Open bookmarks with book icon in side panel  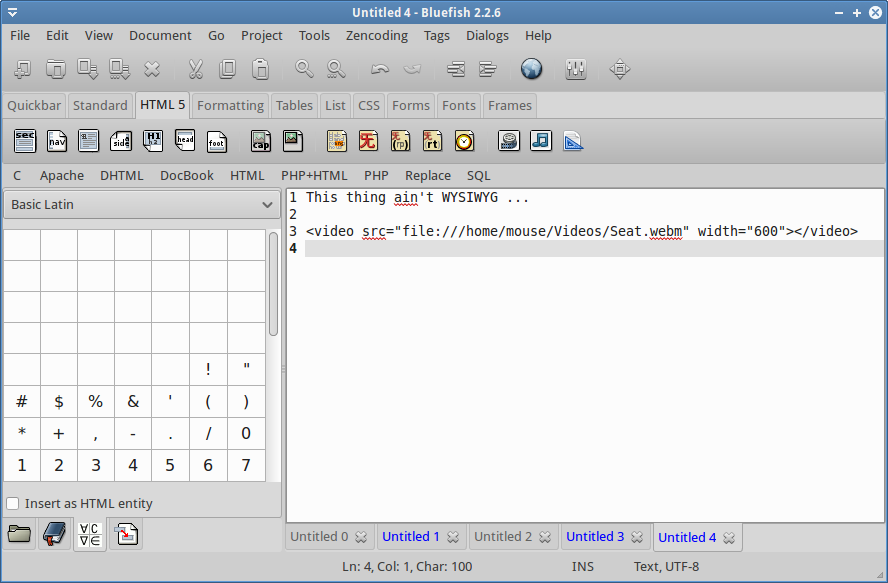(55, 534)
